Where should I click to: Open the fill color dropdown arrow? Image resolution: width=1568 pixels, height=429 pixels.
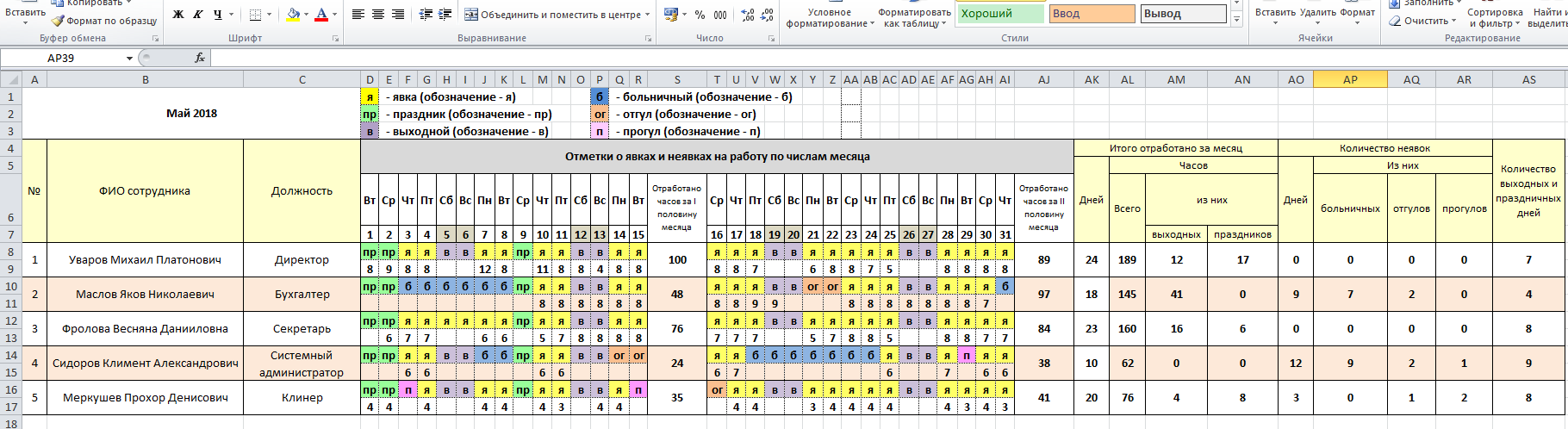click(x=307, y=15)
